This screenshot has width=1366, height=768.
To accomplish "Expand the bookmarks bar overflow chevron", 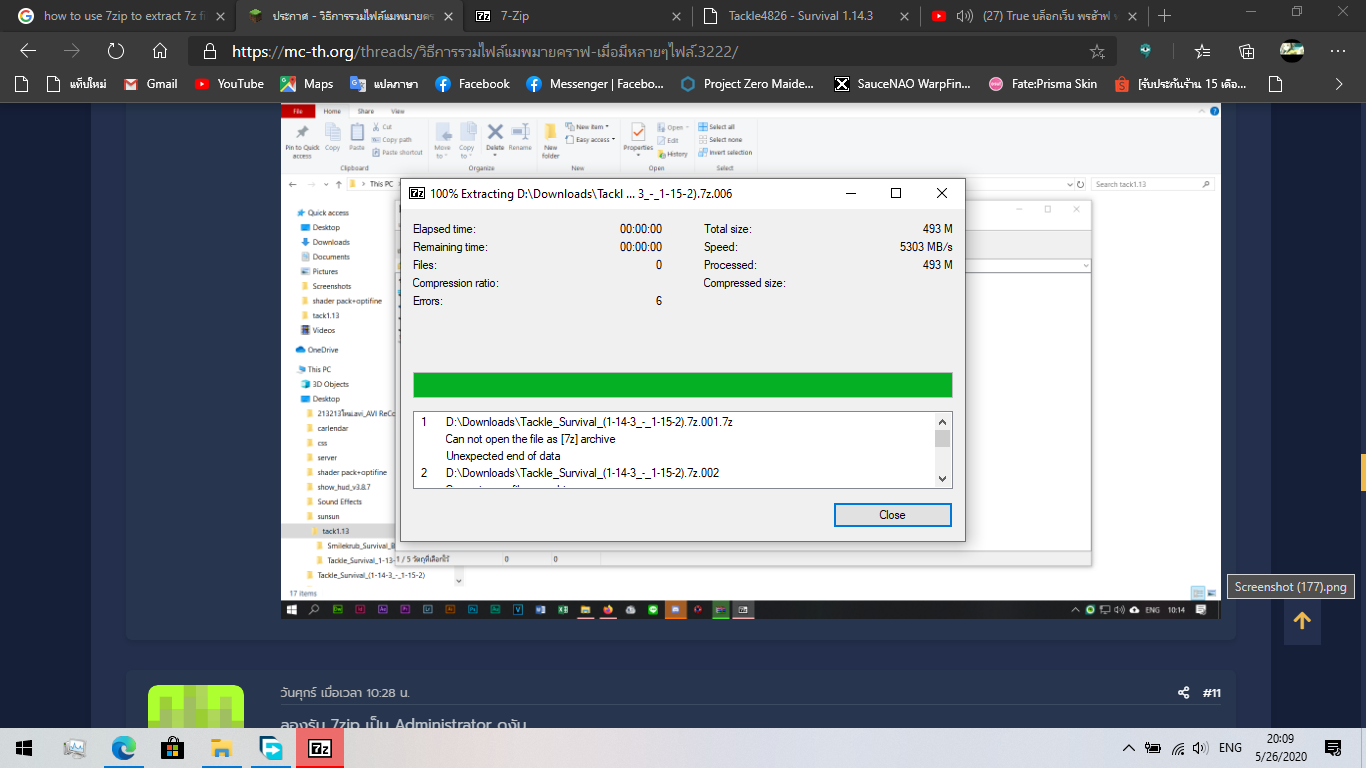I will [1339, 84].
